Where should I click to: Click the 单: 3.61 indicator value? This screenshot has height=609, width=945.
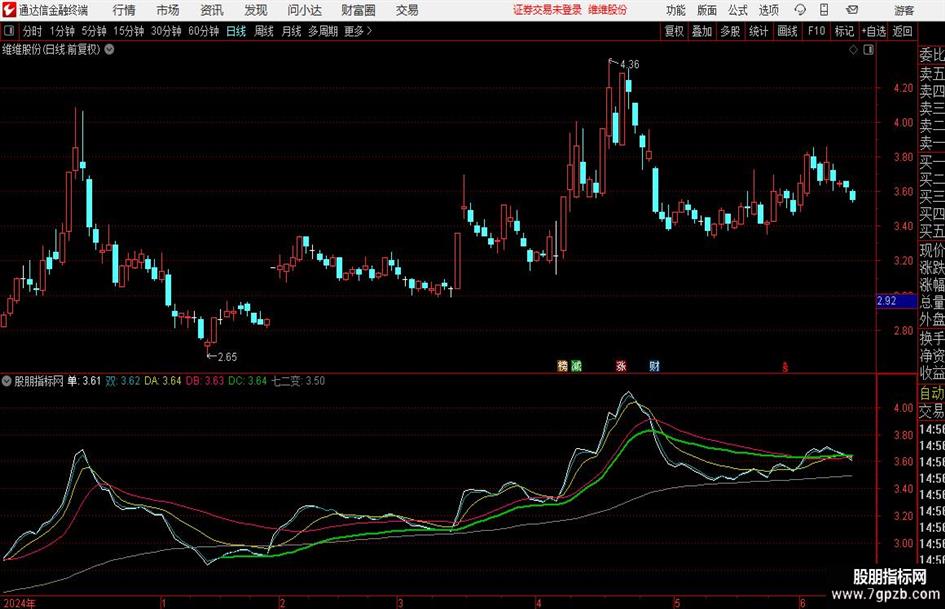click(84, 380)
